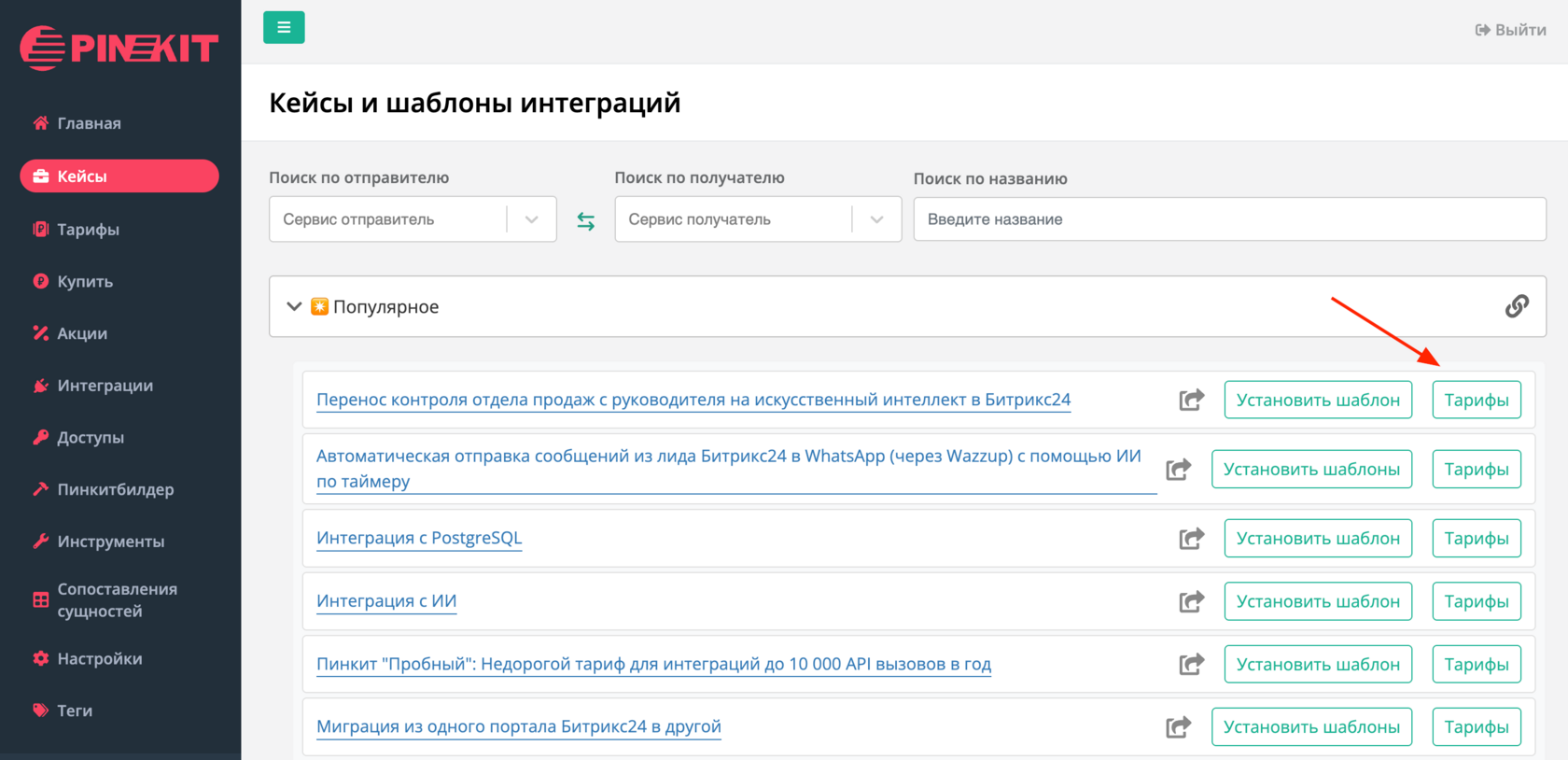Open Настройки in the sidebar
Viewport: 1568px width, 760px height.
tap(99, 658)
